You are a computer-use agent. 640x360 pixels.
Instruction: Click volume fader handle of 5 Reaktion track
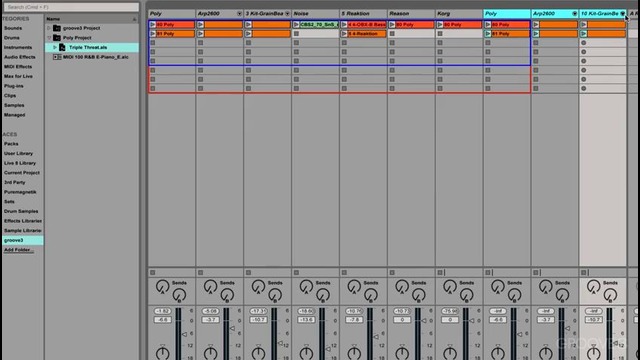click(x=376, y=337)
